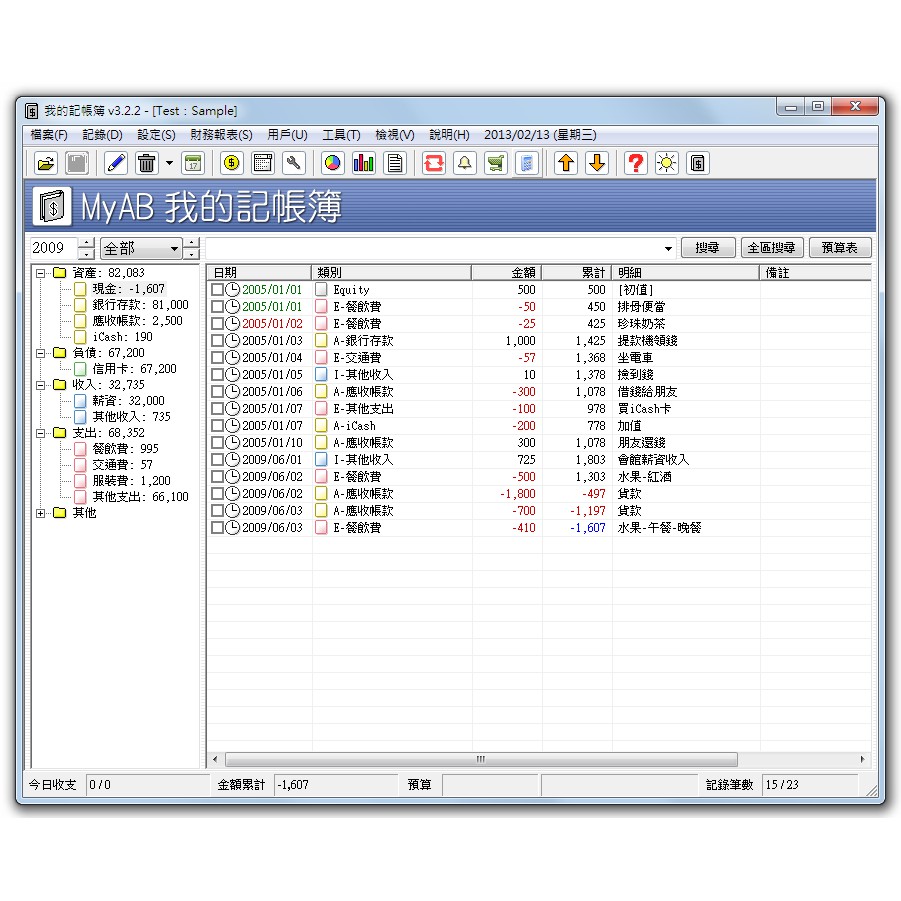Image resolution: width=901 pixels, height=901 pixels.
Task: Increase the year 2009 spinner
Action: [86, 243]
